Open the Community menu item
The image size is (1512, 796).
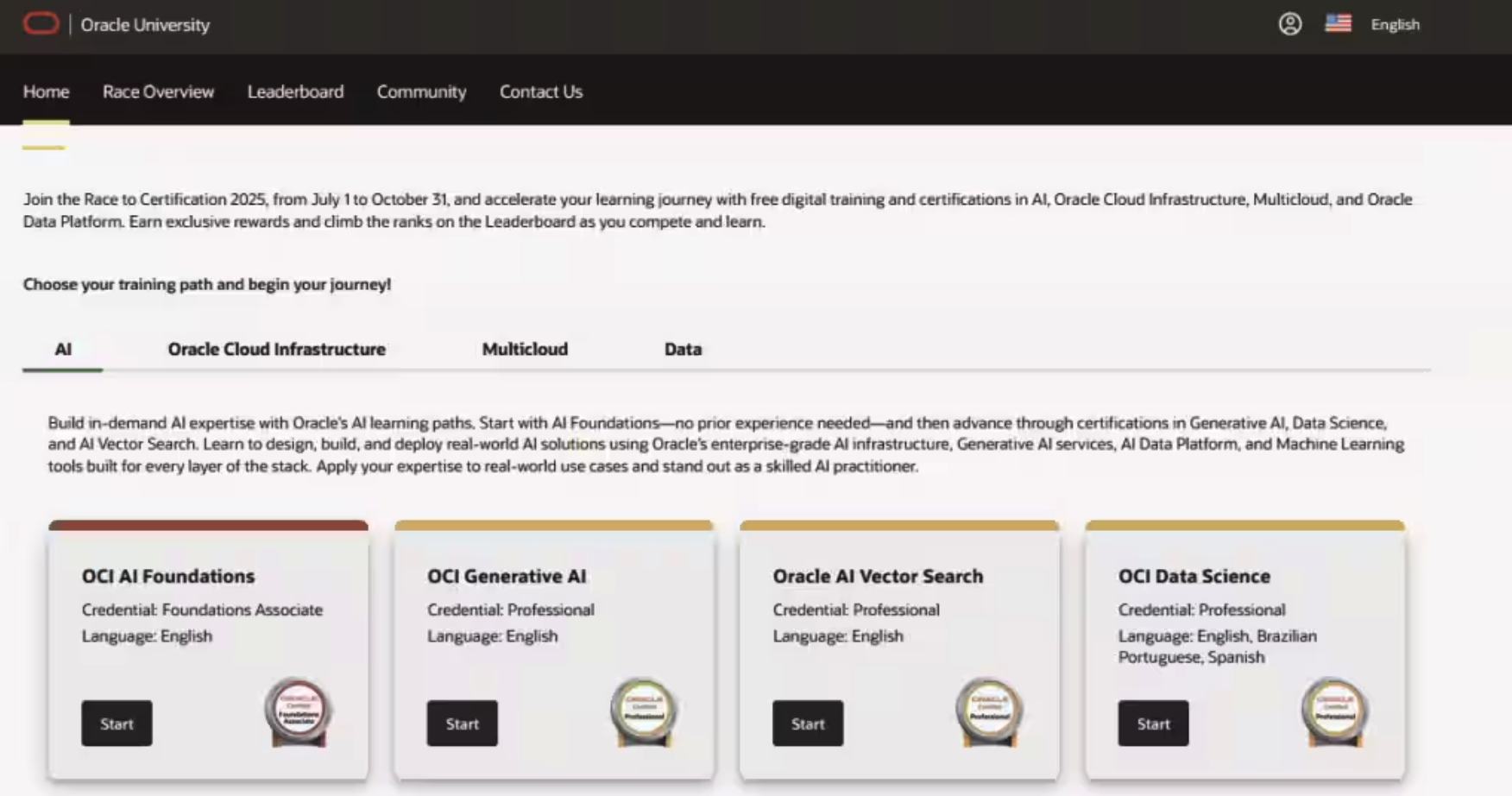(x=421, y=92)
